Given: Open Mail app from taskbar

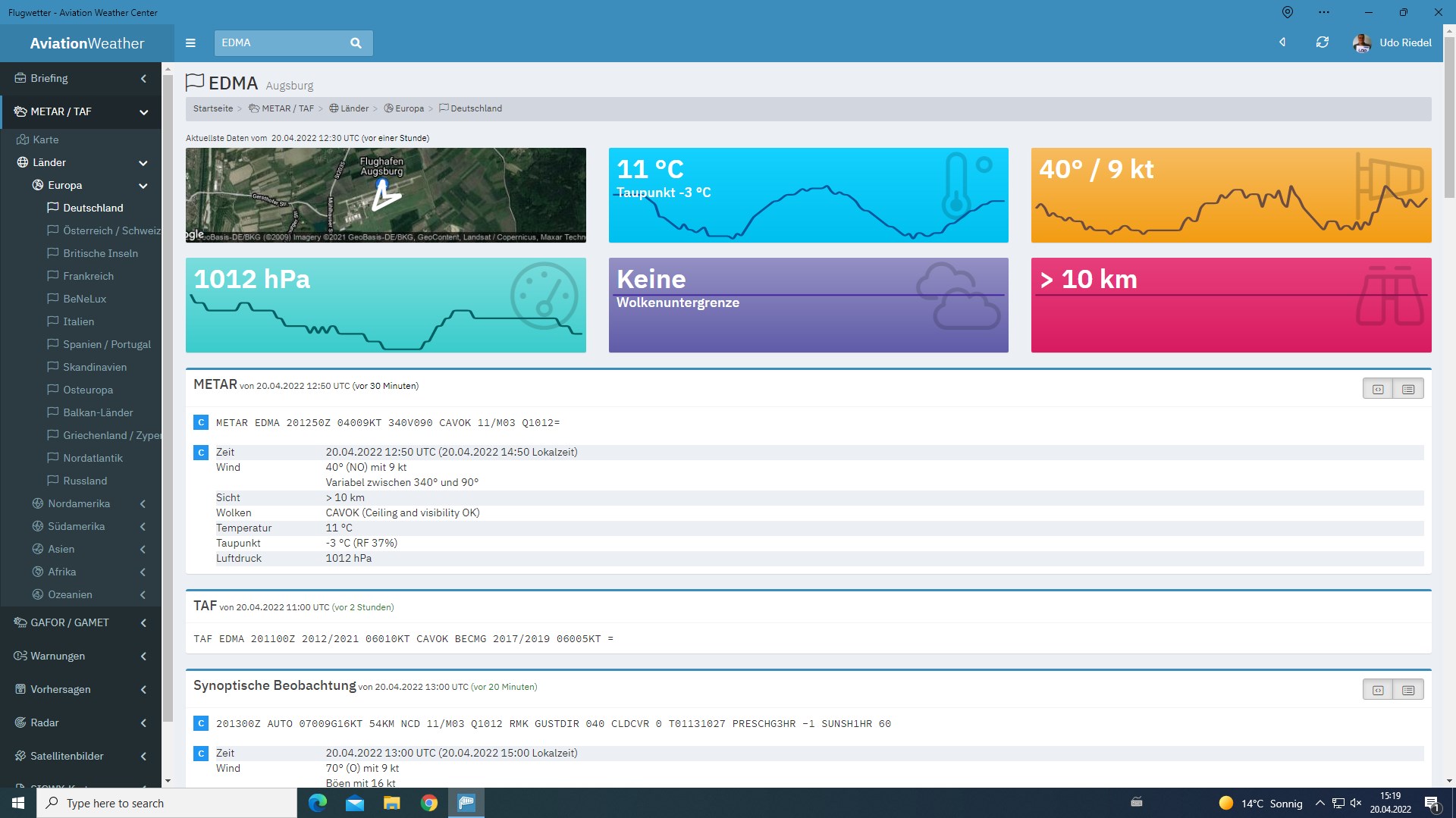Looking at the screenshot, I should [x=355, y=803].
